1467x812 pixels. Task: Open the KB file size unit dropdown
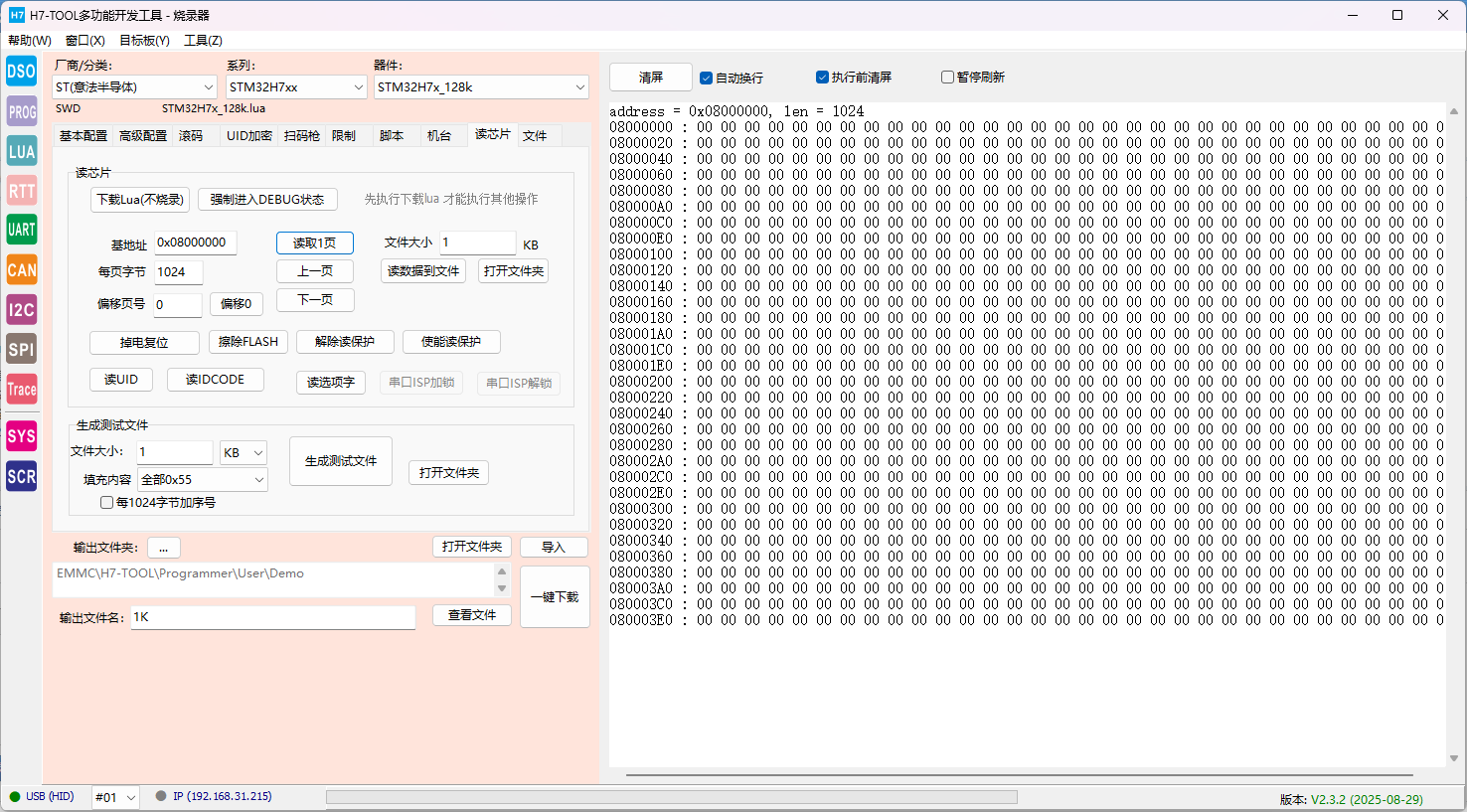(244, 452)
